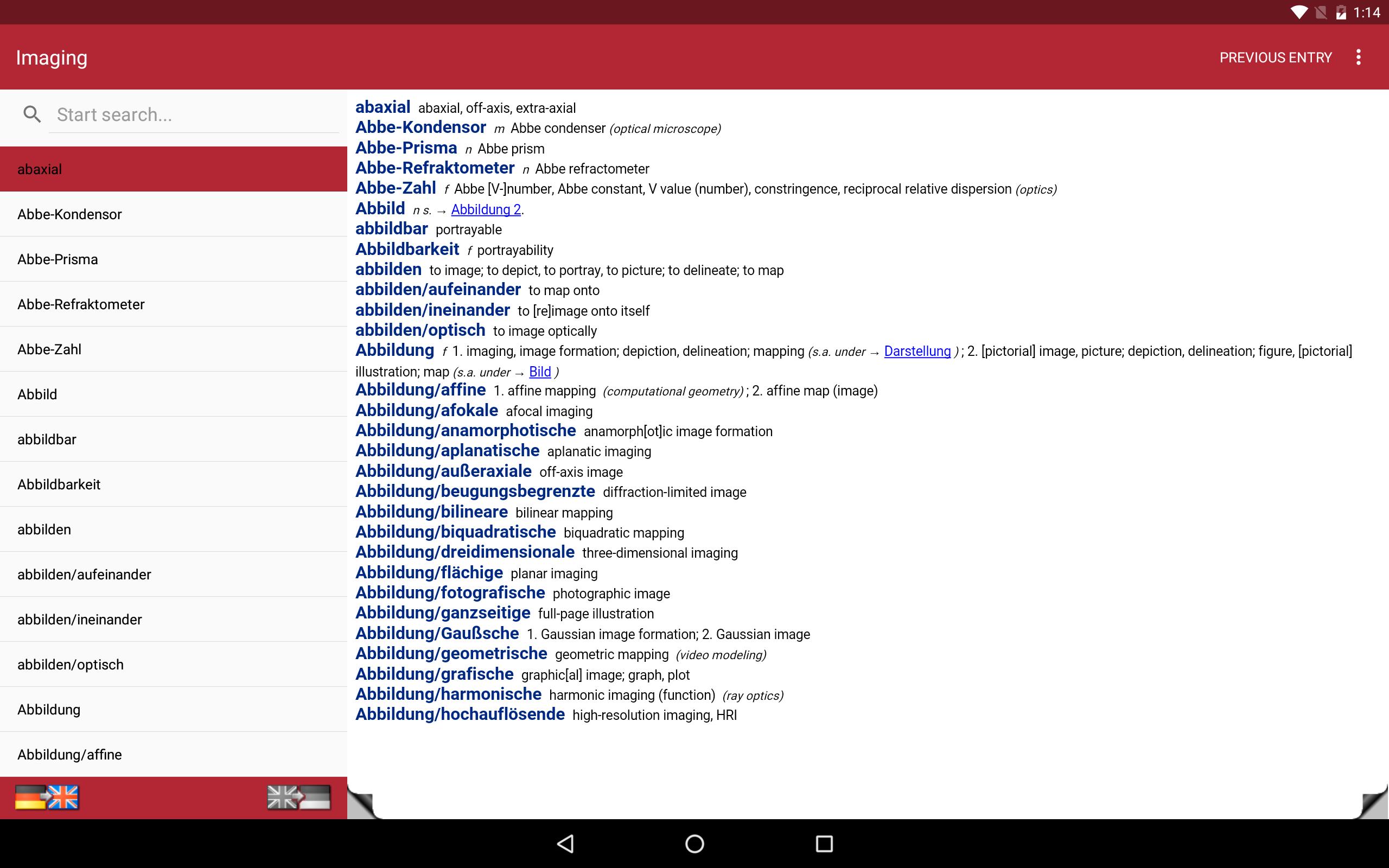Open the three-dot overflow menu
This screenshot has height=868, width=1389.
1358,58
